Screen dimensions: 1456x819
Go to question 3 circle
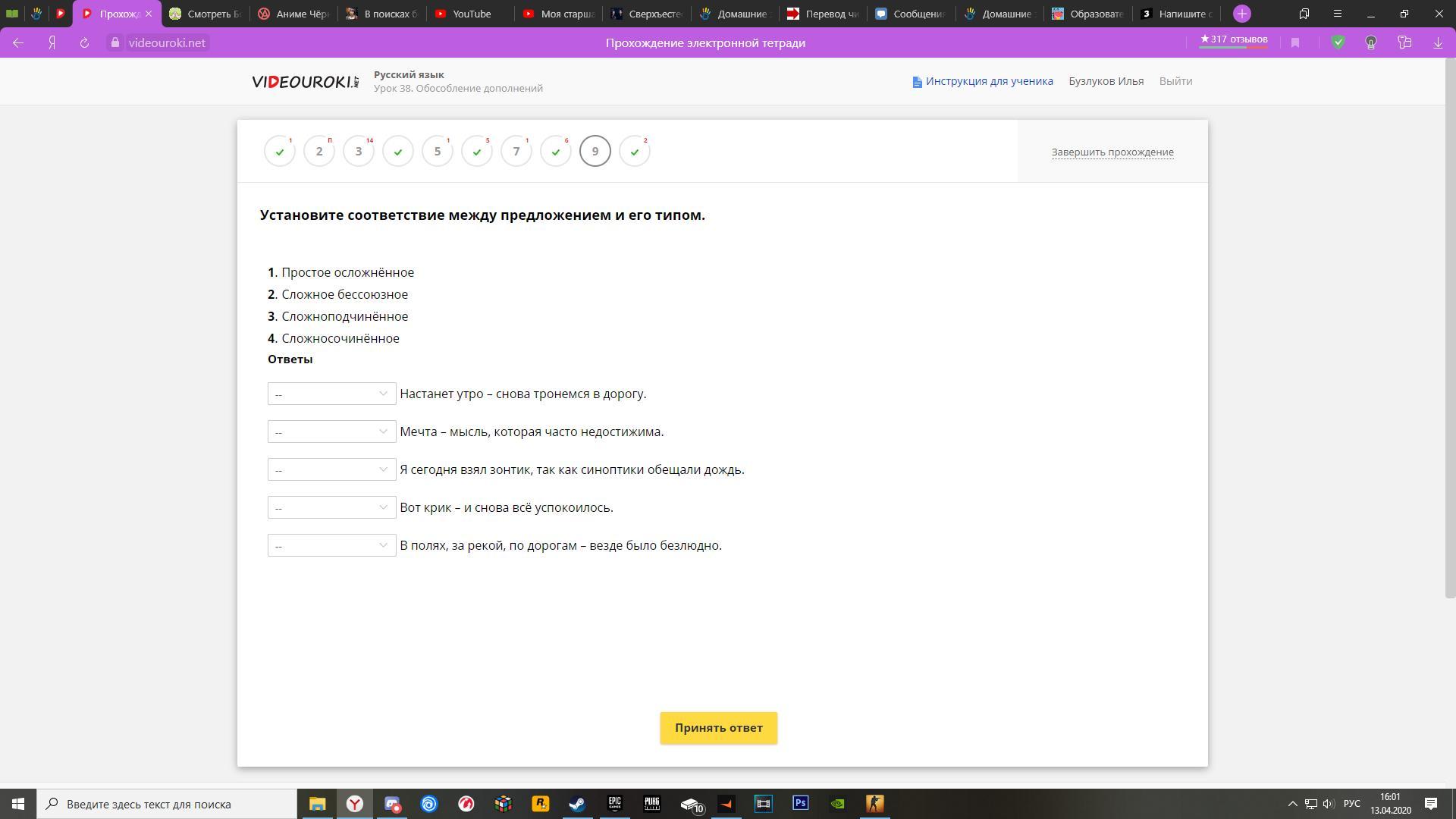coord(359,152)
